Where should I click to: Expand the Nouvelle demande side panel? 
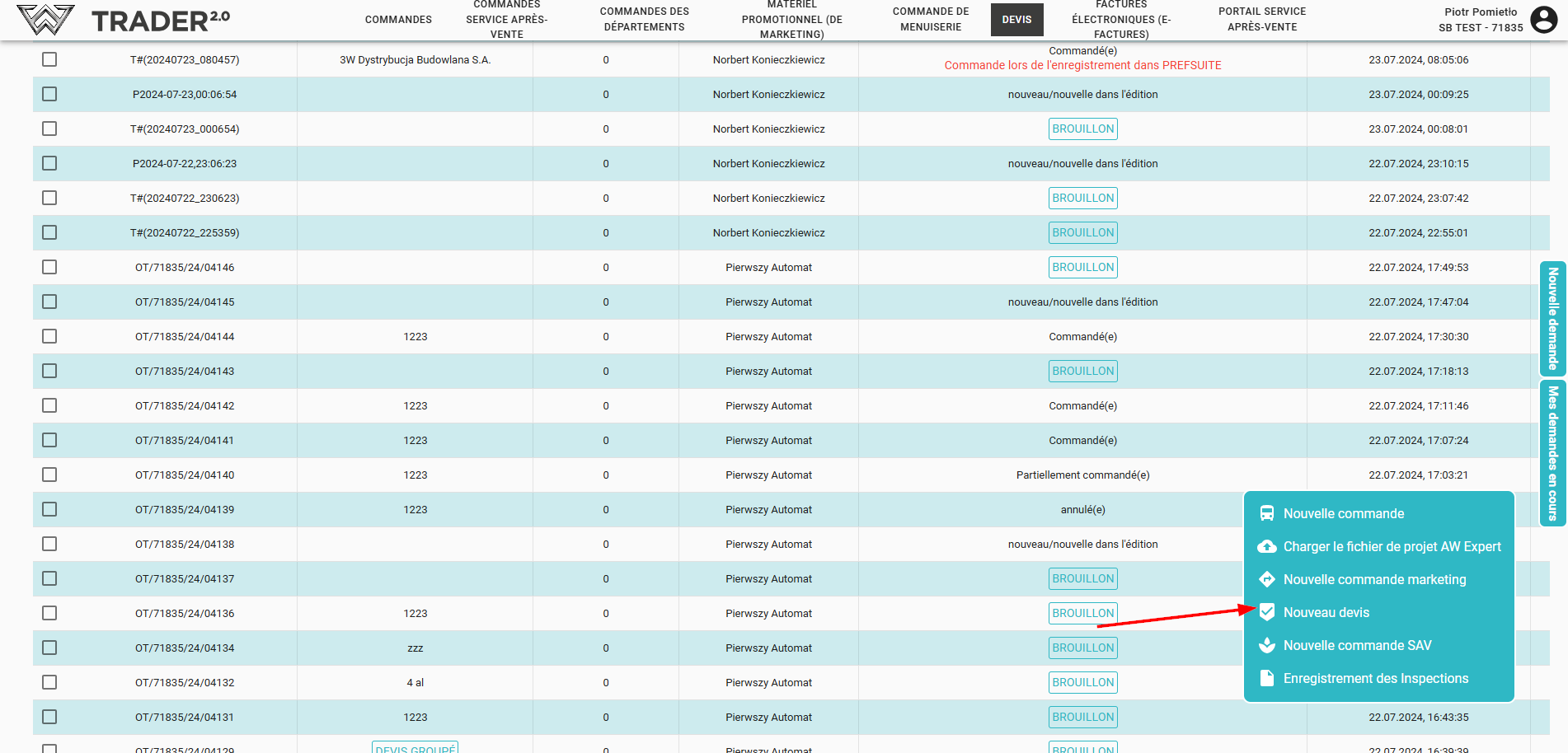coord(1552,319)
